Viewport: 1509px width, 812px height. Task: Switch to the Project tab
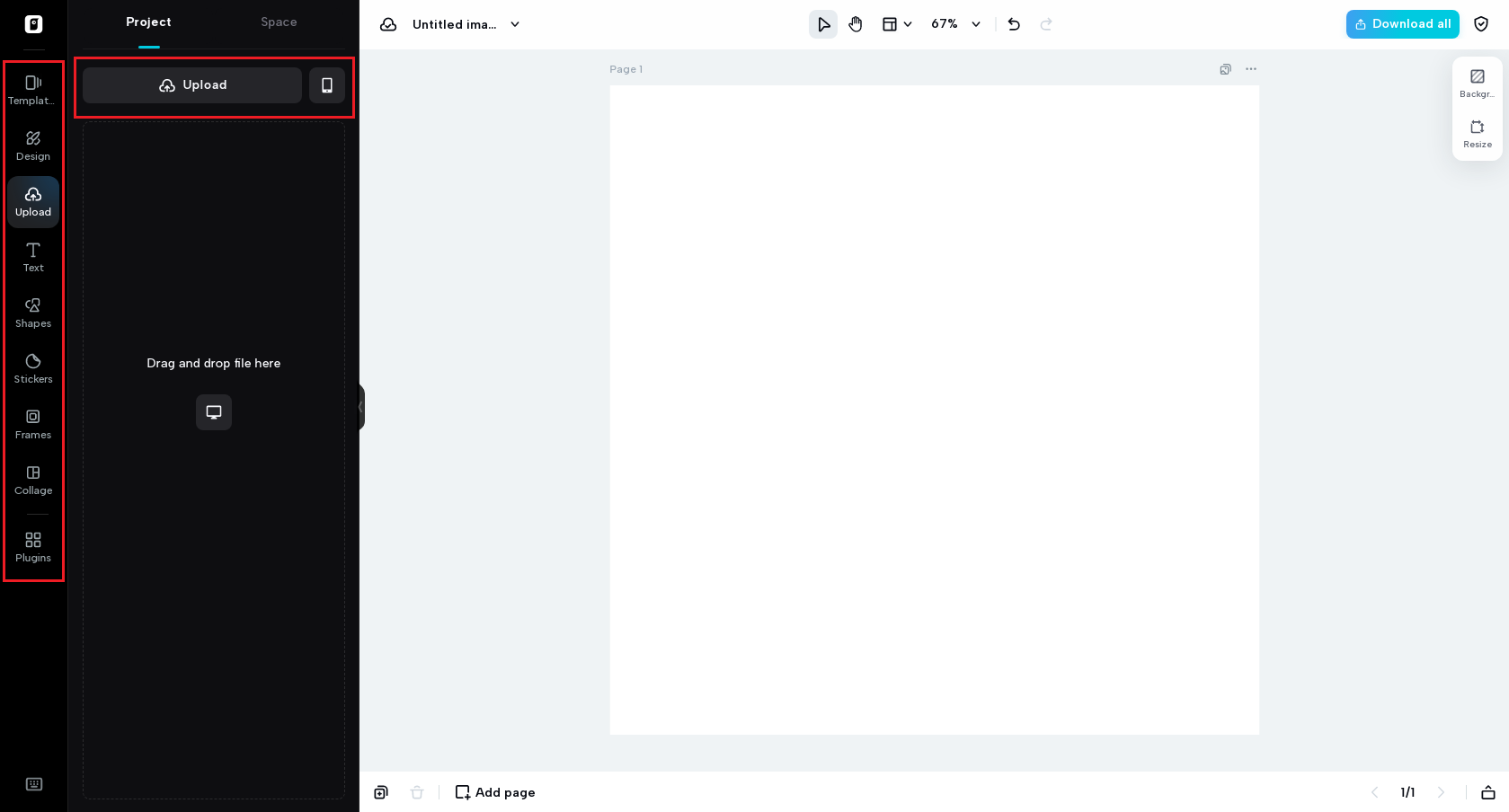(x=147, y=22)
